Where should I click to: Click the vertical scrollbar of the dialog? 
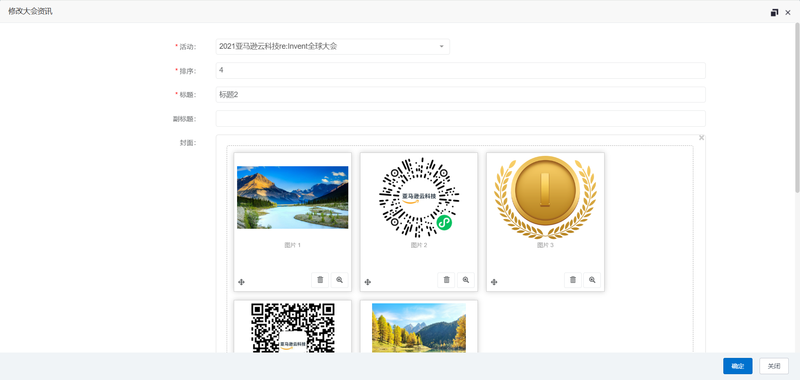click(x=796, y=108)
